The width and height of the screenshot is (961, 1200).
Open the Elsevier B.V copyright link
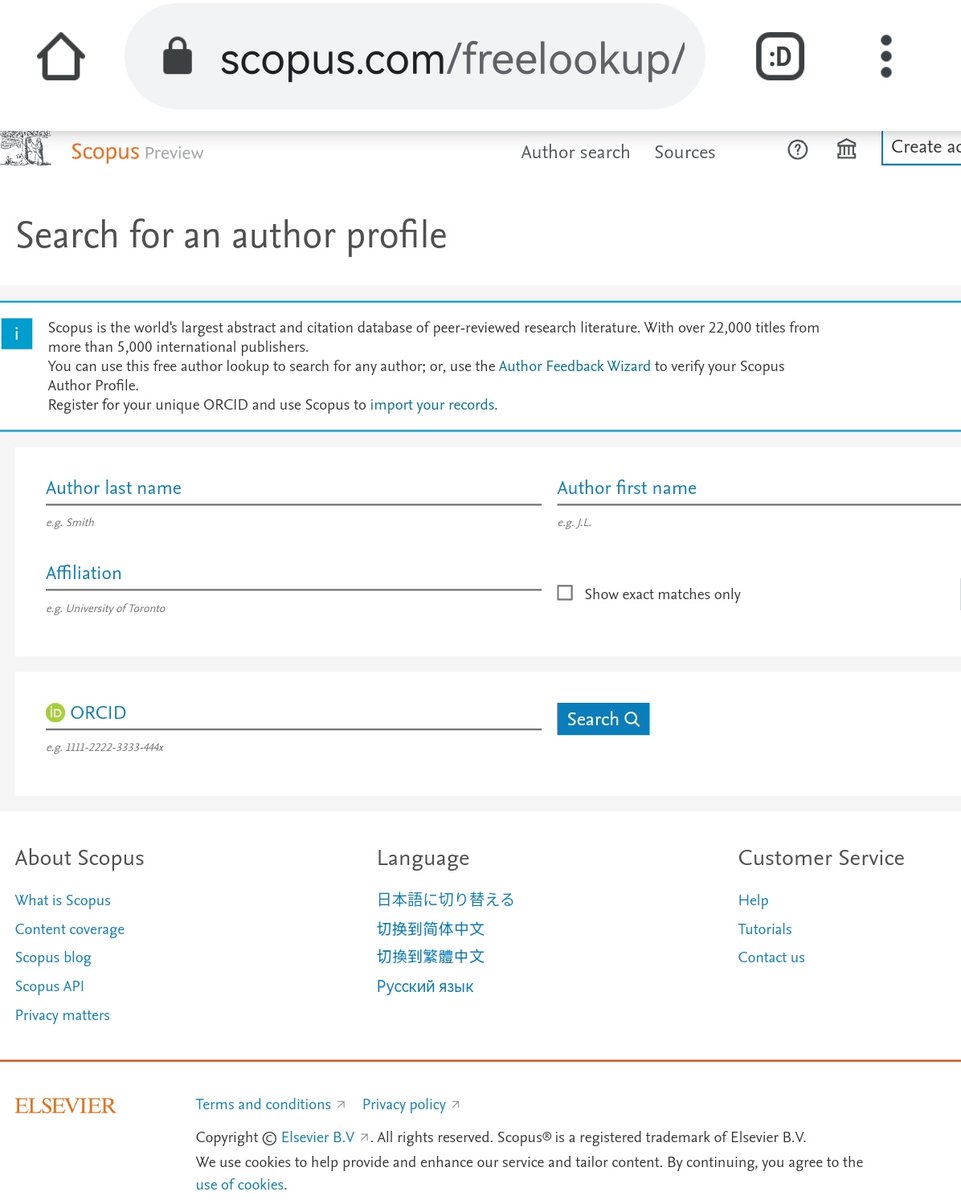[318, 1137]
